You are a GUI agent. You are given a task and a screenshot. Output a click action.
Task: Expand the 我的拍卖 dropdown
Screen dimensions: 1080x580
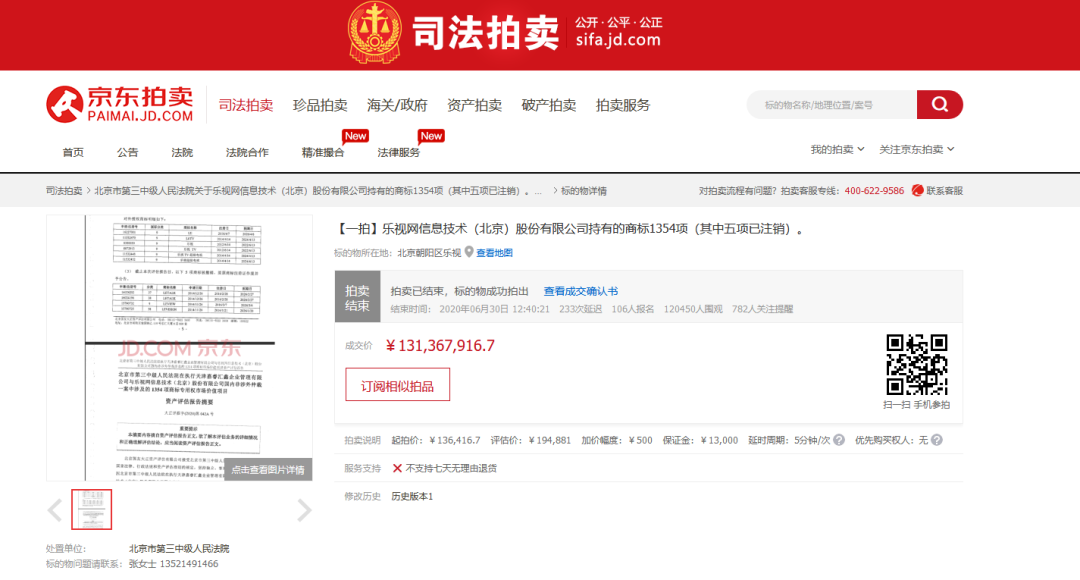pyautogui.click(x=837, y=149)
